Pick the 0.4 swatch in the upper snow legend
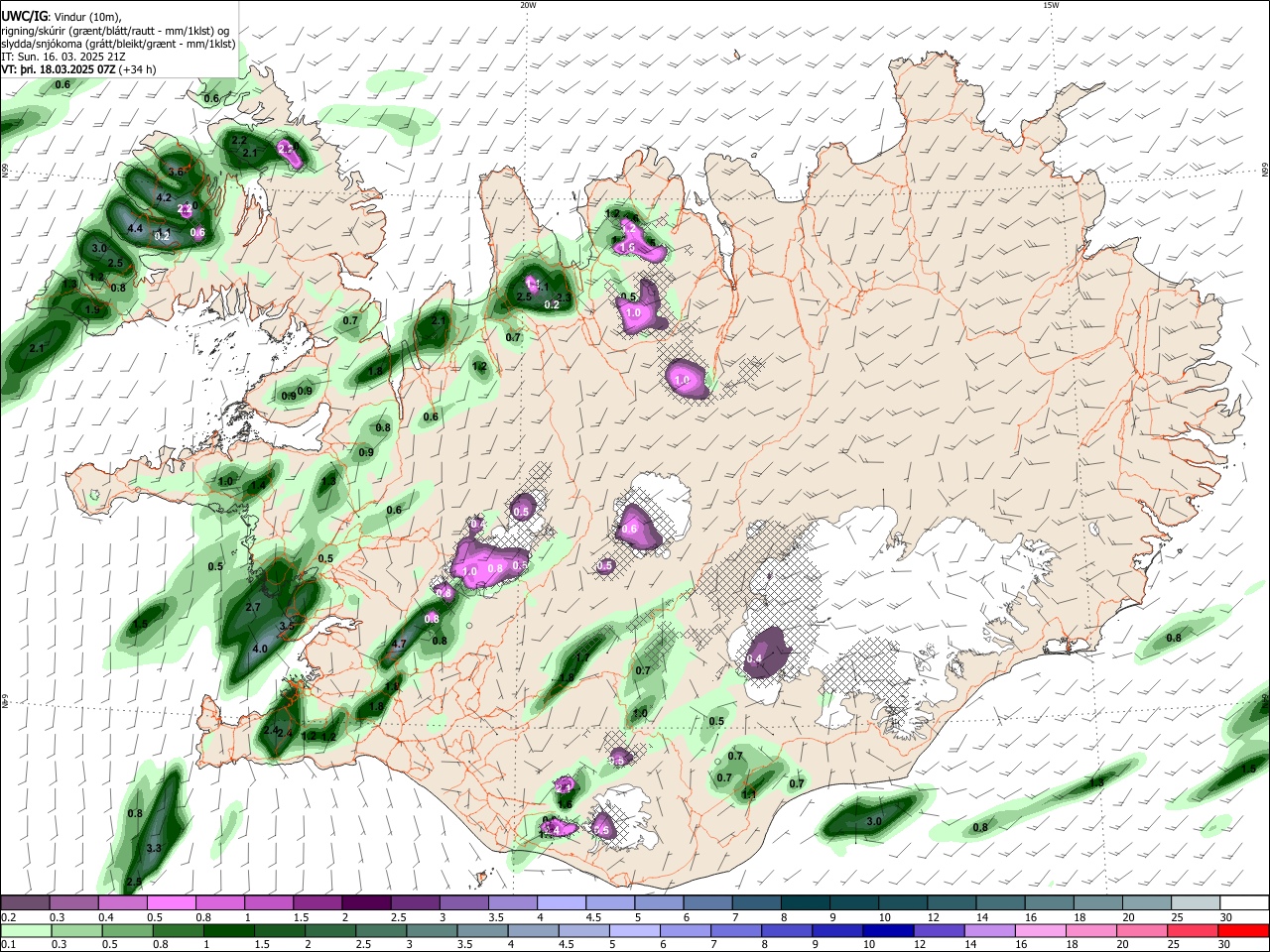Viewport: 1270px width, 952px height. pyautogui.click(x=123, y=902)
